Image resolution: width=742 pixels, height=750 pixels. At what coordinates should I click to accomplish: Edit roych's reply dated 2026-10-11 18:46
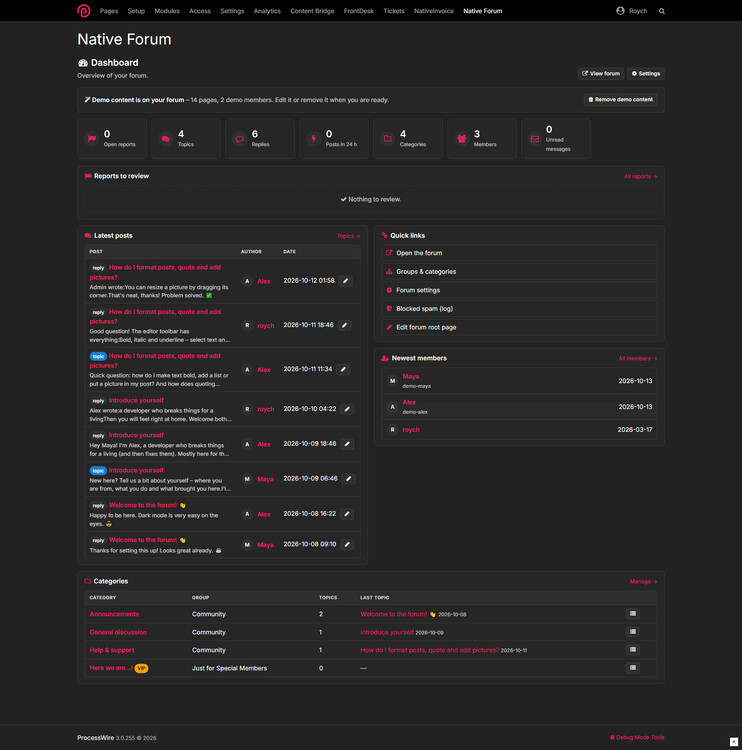pyautogui.click(x=344, y=325)
